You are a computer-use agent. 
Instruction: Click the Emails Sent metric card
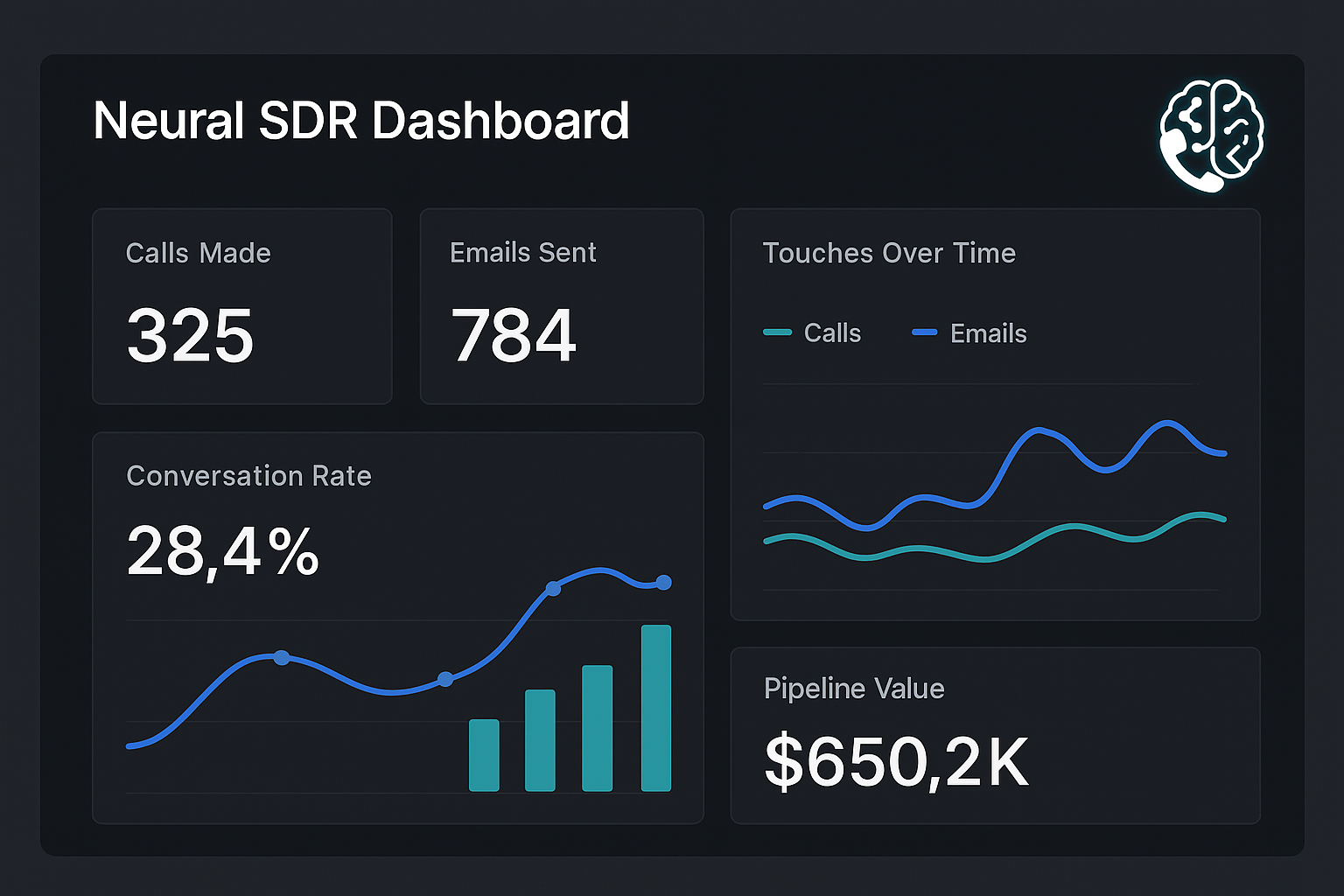point(562,306)
